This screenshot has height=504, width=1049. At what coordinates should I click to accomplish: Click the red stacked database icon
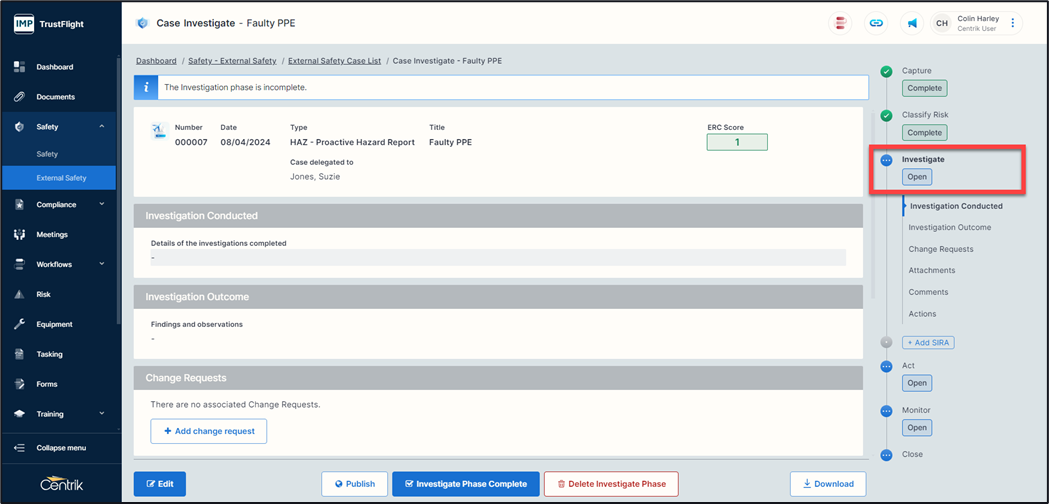click(x=840, y=23)
